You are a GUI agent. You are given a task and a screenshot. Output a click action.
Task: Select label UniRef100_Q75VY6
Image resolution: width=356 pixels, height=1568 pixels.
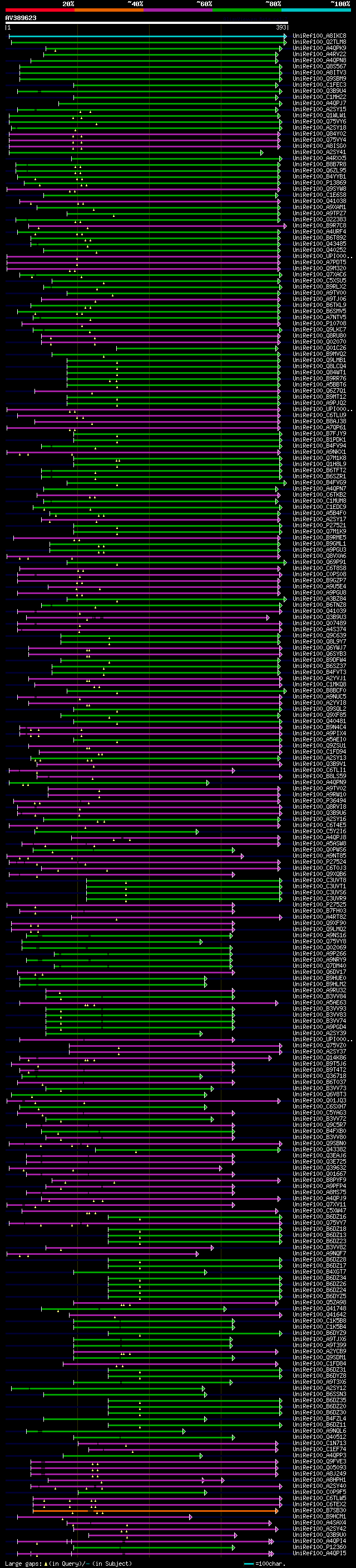(x=319, y=121)
